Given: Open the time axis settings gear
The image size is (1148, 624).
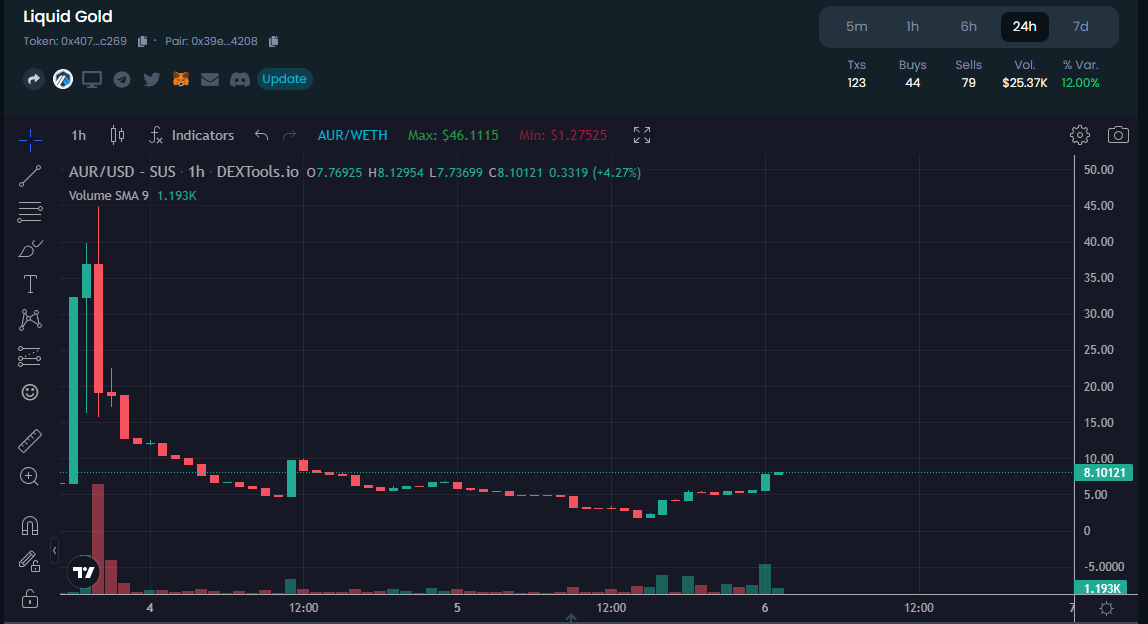Looking at the screenshot, I should click(x=1106, y=609).
